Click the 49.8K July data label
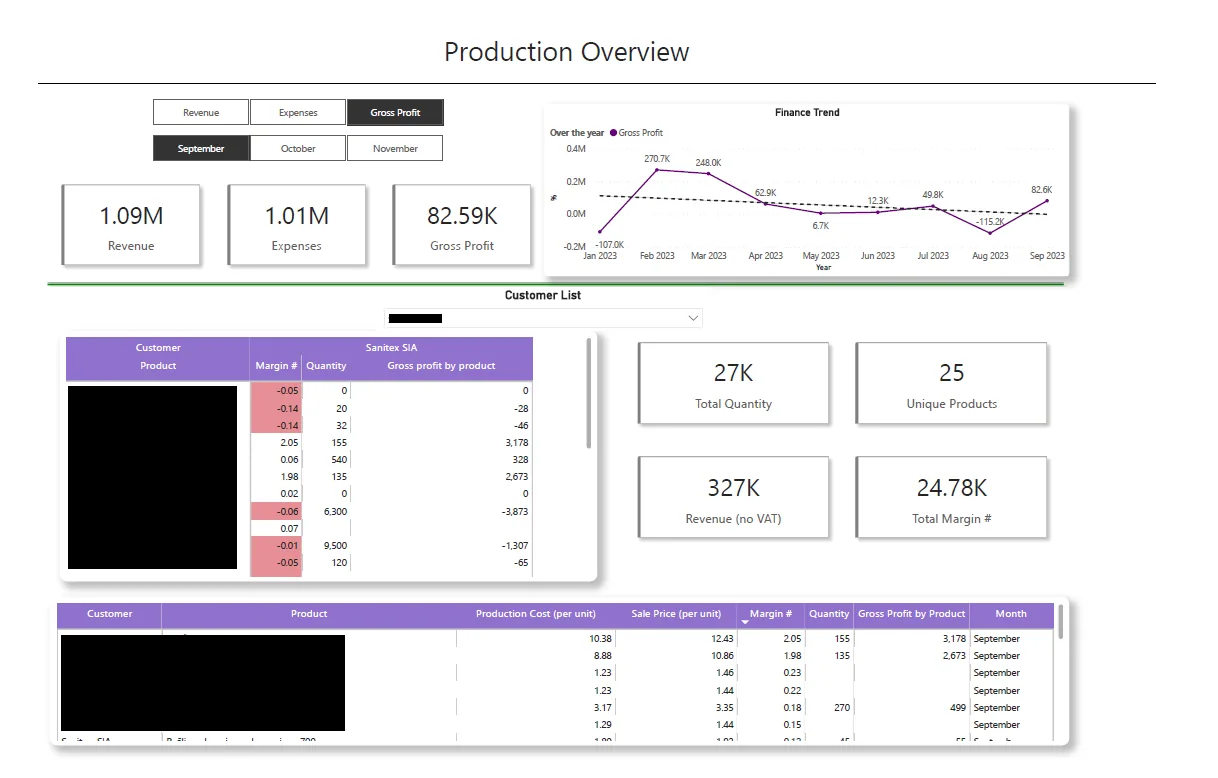Image resolution: width=1218 pixels, height=778 pixels. (x=933, y=195)
